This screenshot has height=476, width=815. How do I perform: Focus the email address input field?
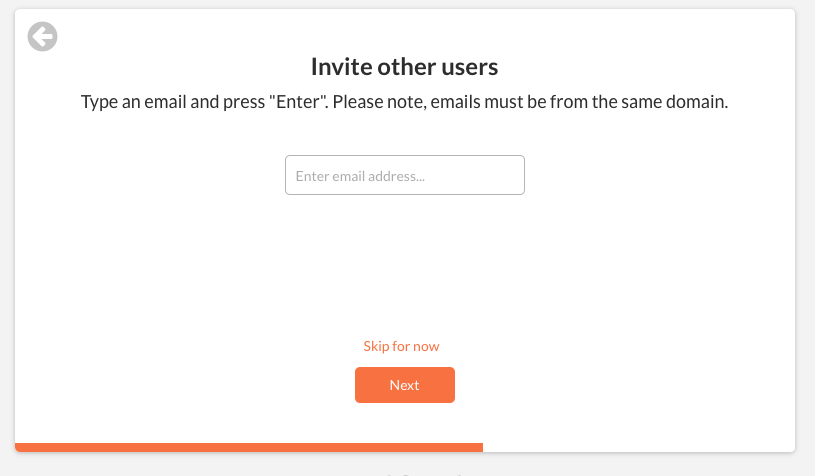(404, 175)
